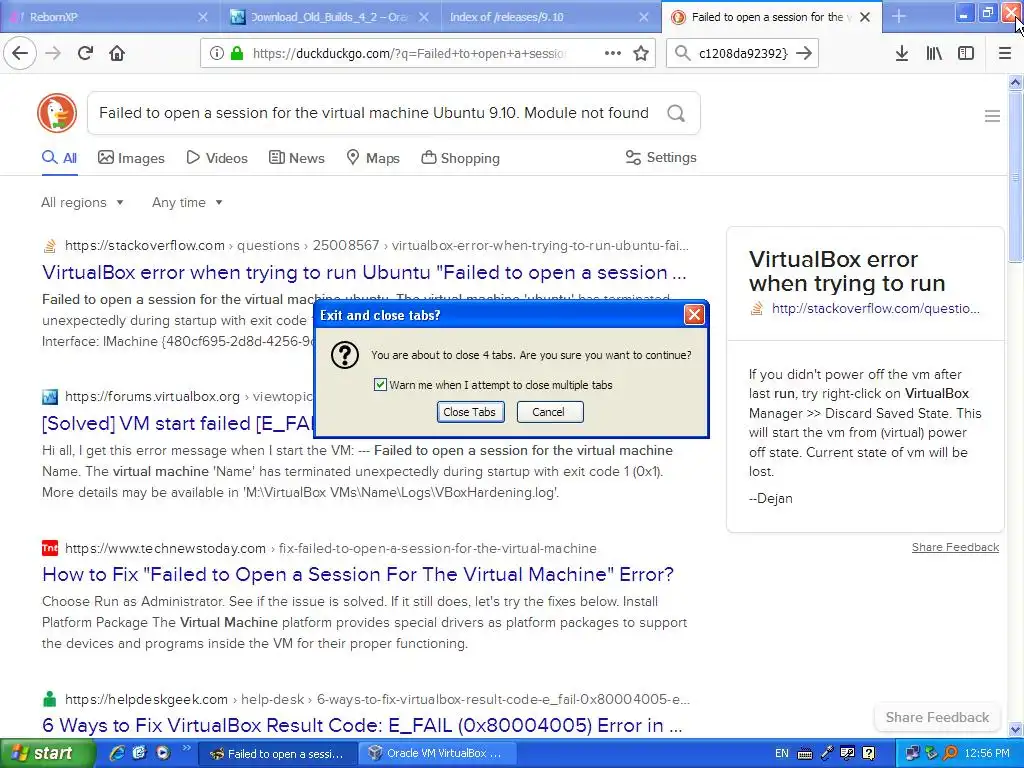
Task: Open the Downloads panel
Action: click(902, 53)
